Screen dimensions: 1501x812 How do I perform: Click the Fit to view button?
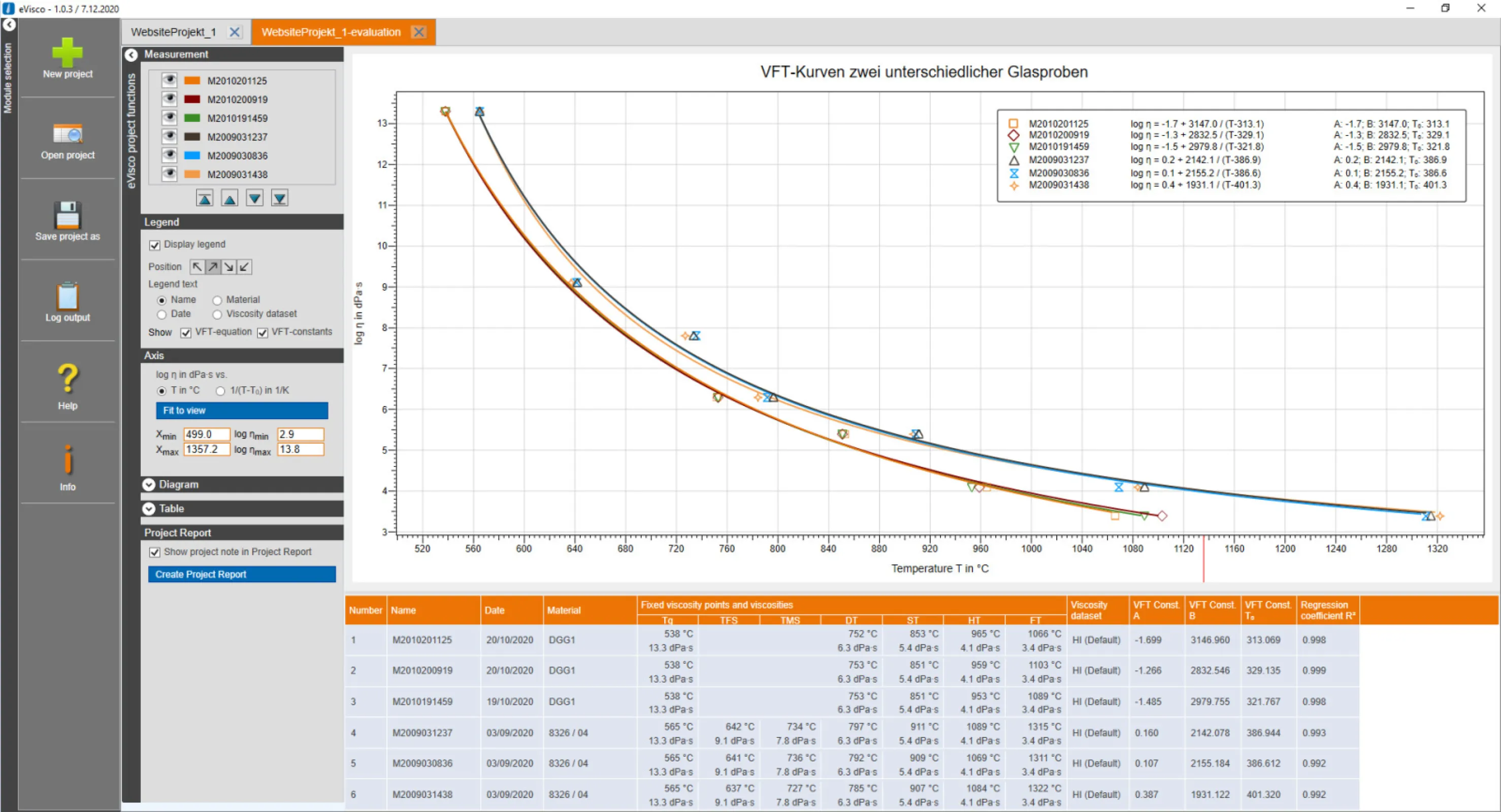point(242,410)
